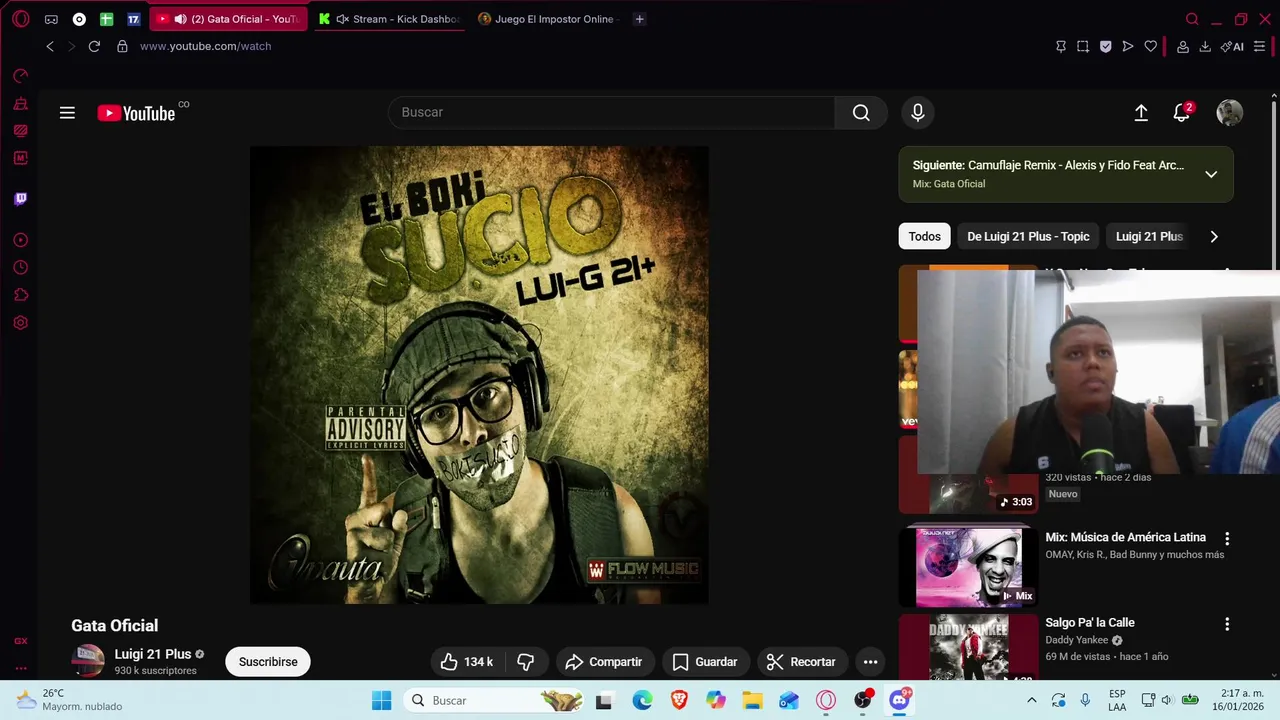Open sidebar settings gear
This screenshot has width=1280, height=720.
point(21,323)
